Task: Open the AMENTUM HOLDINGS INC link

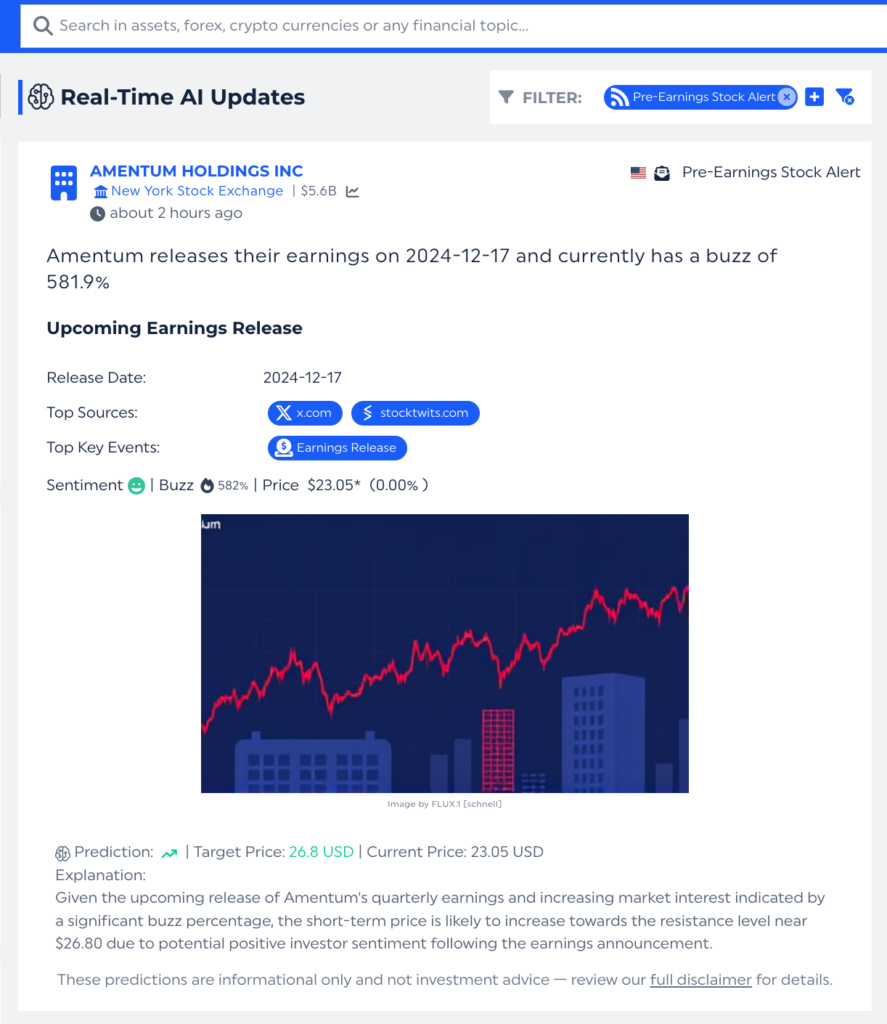Action: click(x=196, y=171)
